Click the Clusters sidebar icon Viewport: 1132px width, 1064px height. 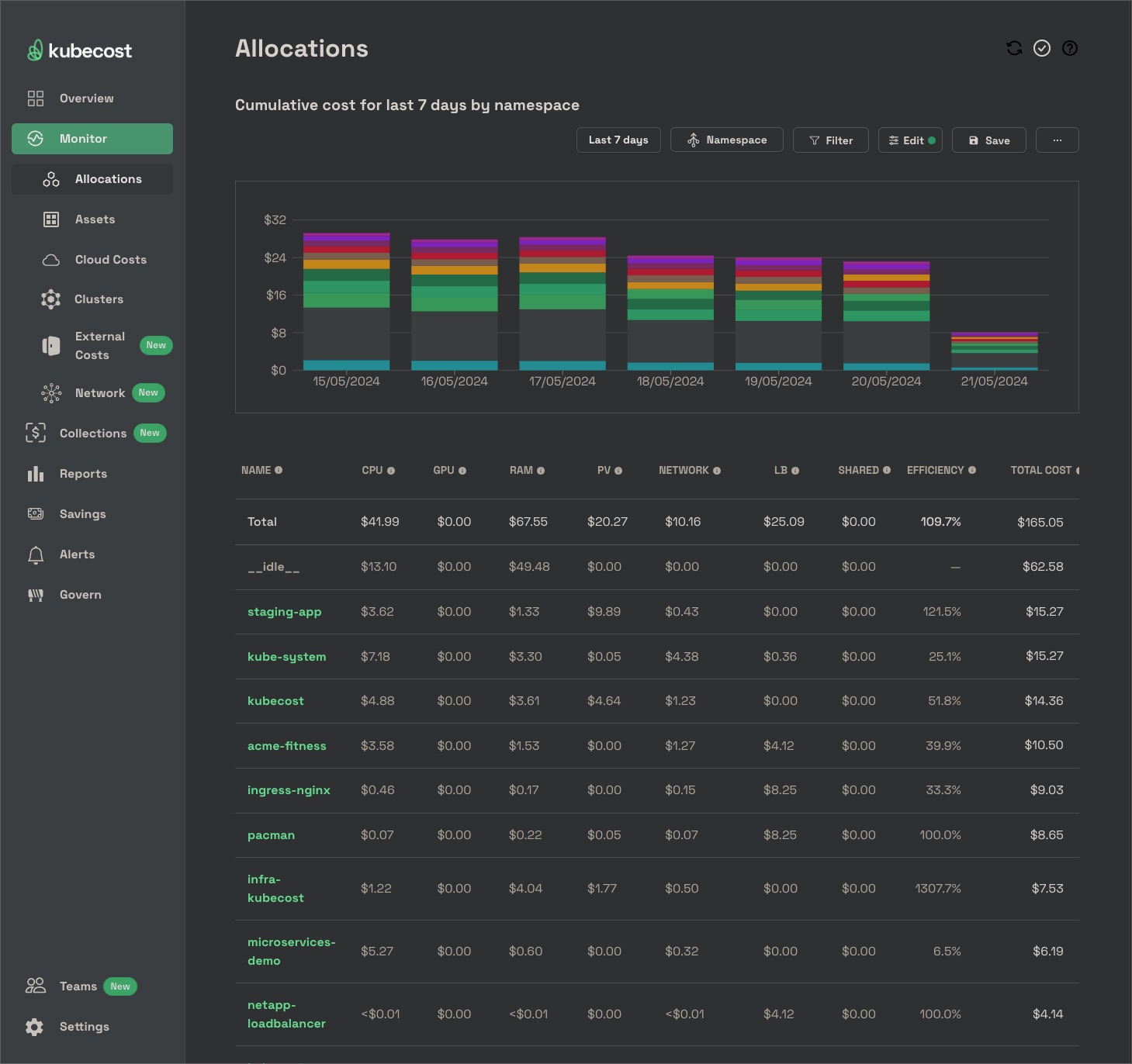(x=51, y=299)
